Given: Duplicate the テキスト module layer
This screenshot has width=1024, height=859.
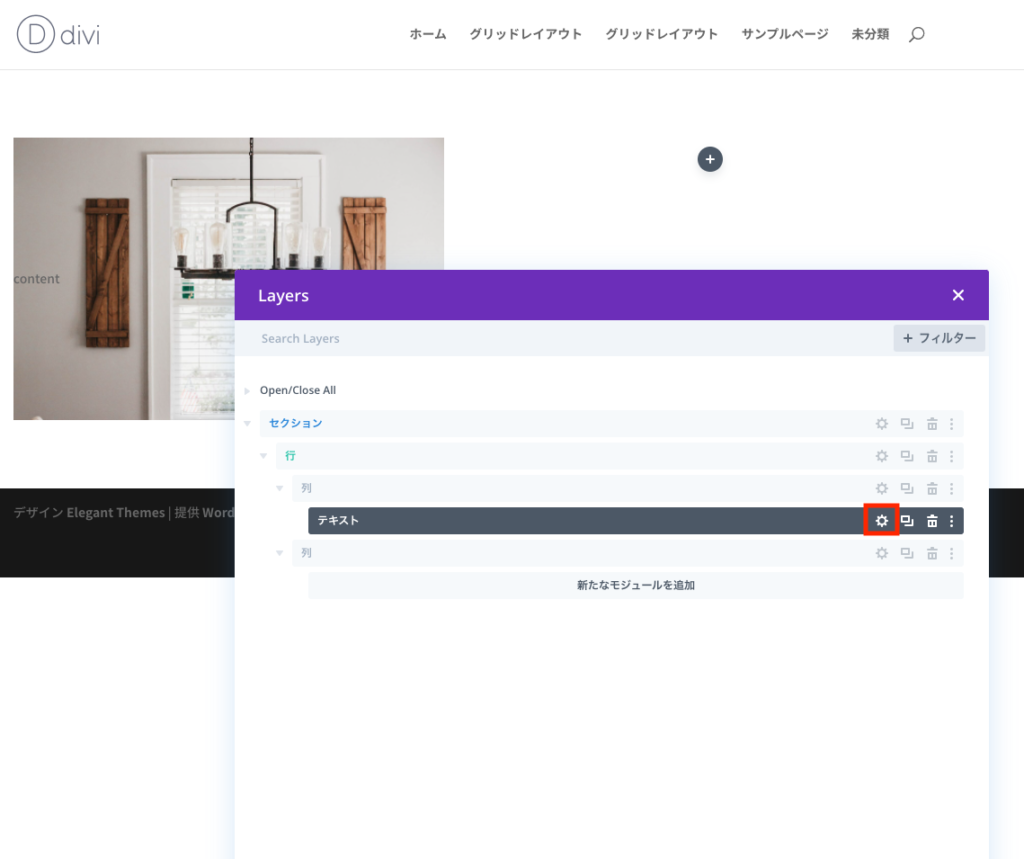Looking at the screenshot, I should (907, 521).
